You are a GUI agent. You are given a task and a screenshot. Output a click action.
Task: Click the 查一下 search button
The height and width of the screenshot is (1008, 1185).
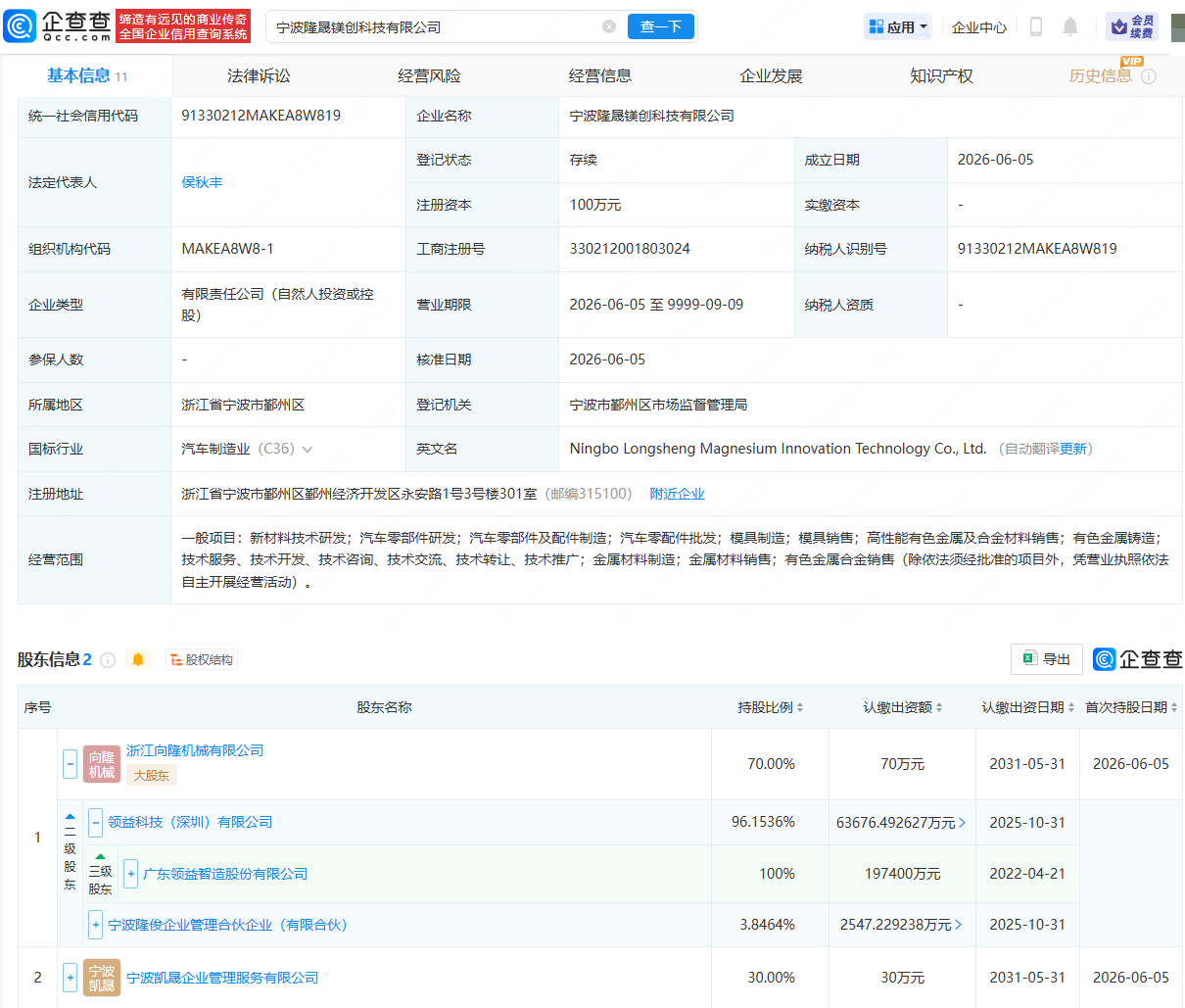(x=661, y=26)
